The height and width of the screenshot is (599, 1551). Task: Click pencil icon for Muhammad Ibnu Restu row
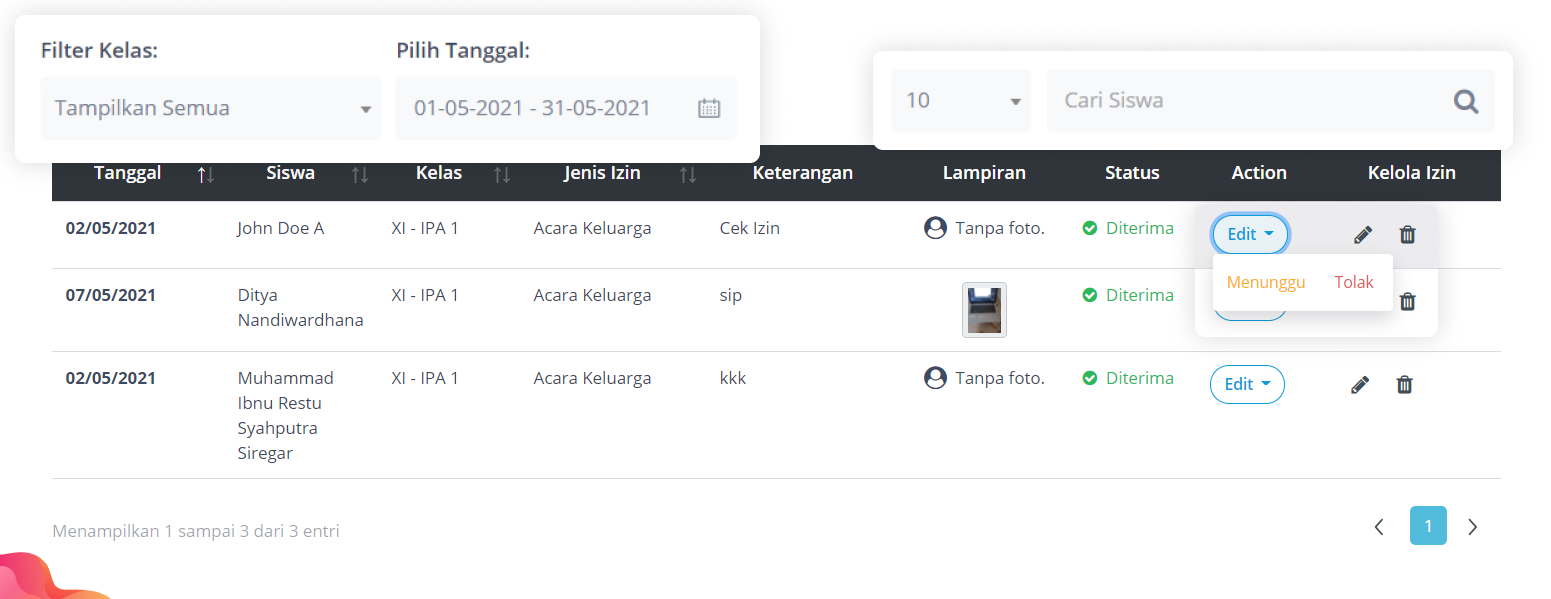pyautogui.click(x=1360, y=385)
